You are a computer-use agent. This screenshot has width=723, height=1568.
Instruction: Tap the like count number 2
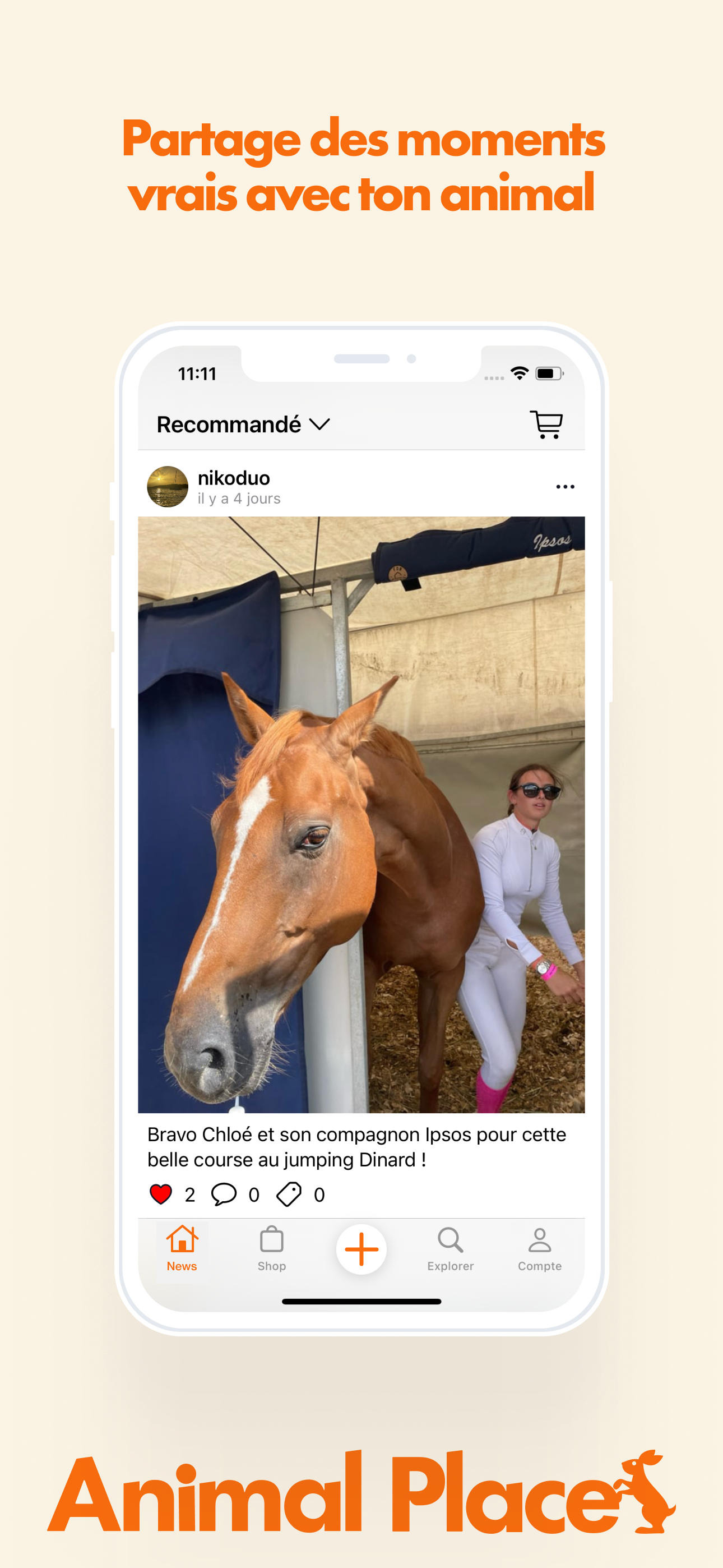click(x=190, y=1195)
